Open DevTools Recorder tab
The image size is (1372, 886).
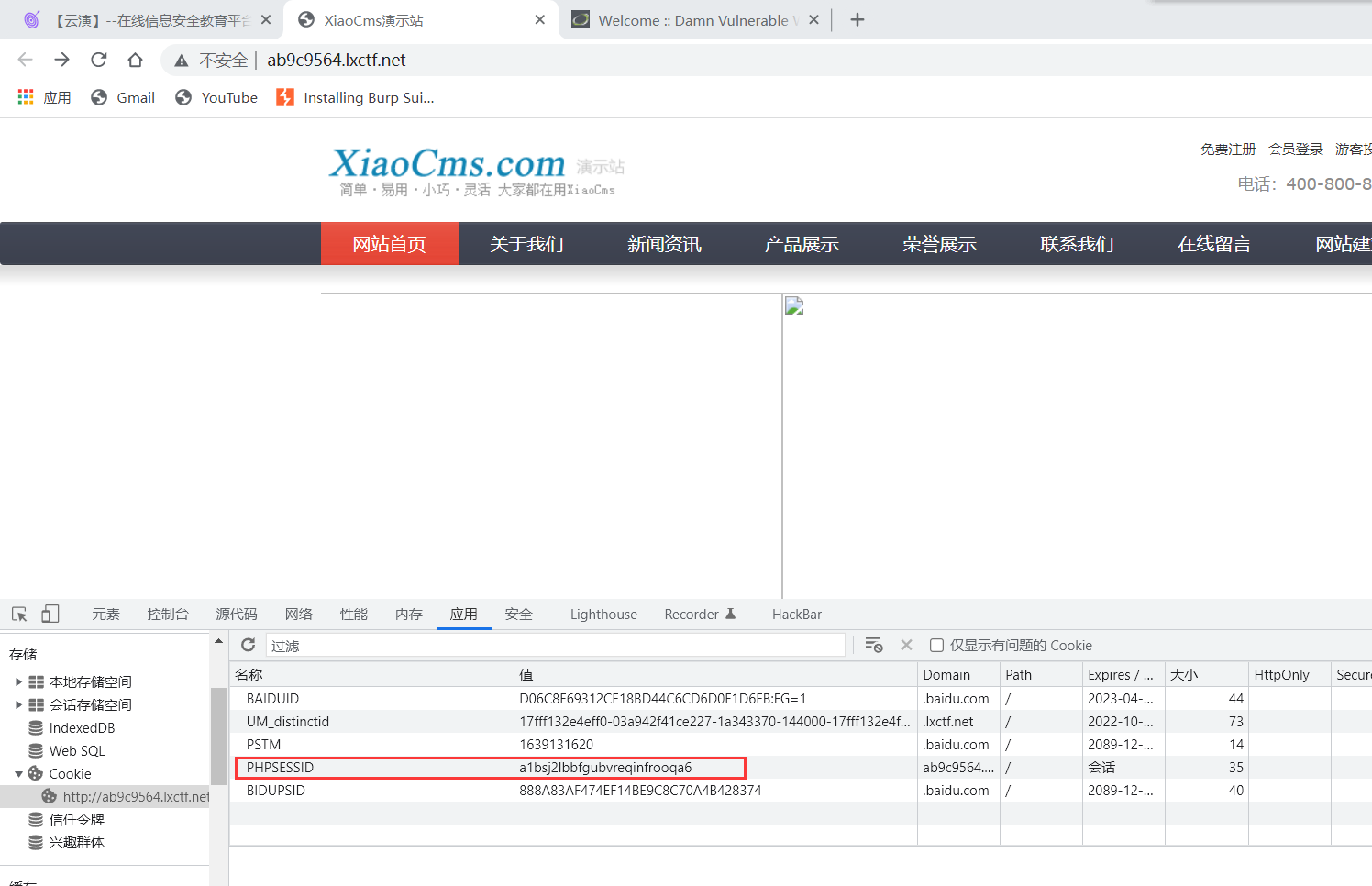coord(701,615)
